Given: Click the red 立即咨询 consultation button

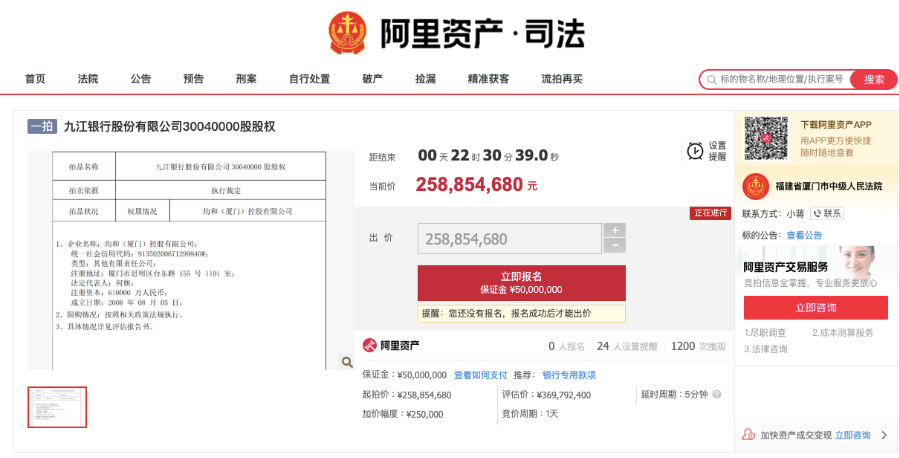Looking at the screenshot, I should [815, 308].
